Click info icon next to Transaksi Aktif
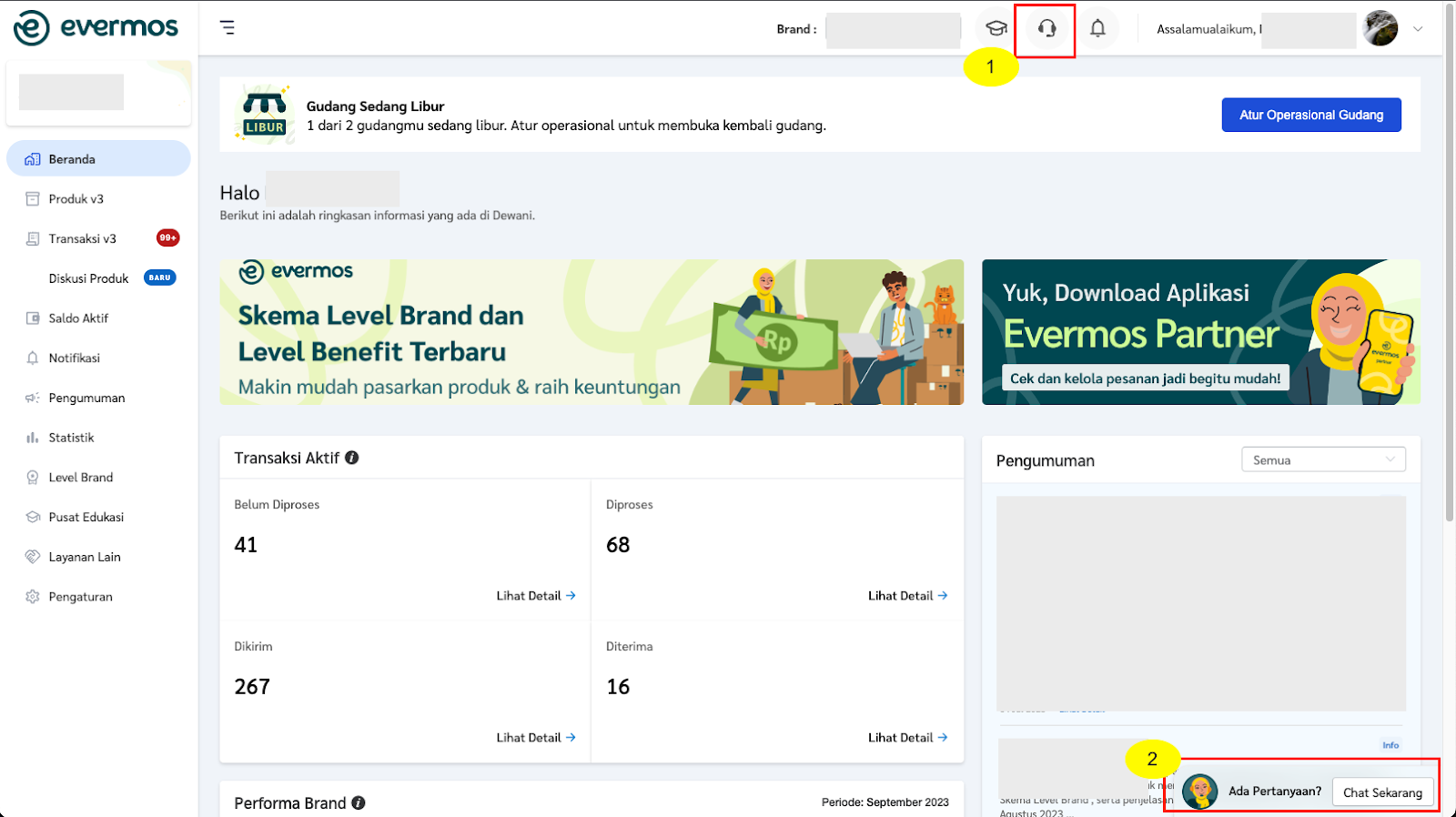 (x=352, y=458)
